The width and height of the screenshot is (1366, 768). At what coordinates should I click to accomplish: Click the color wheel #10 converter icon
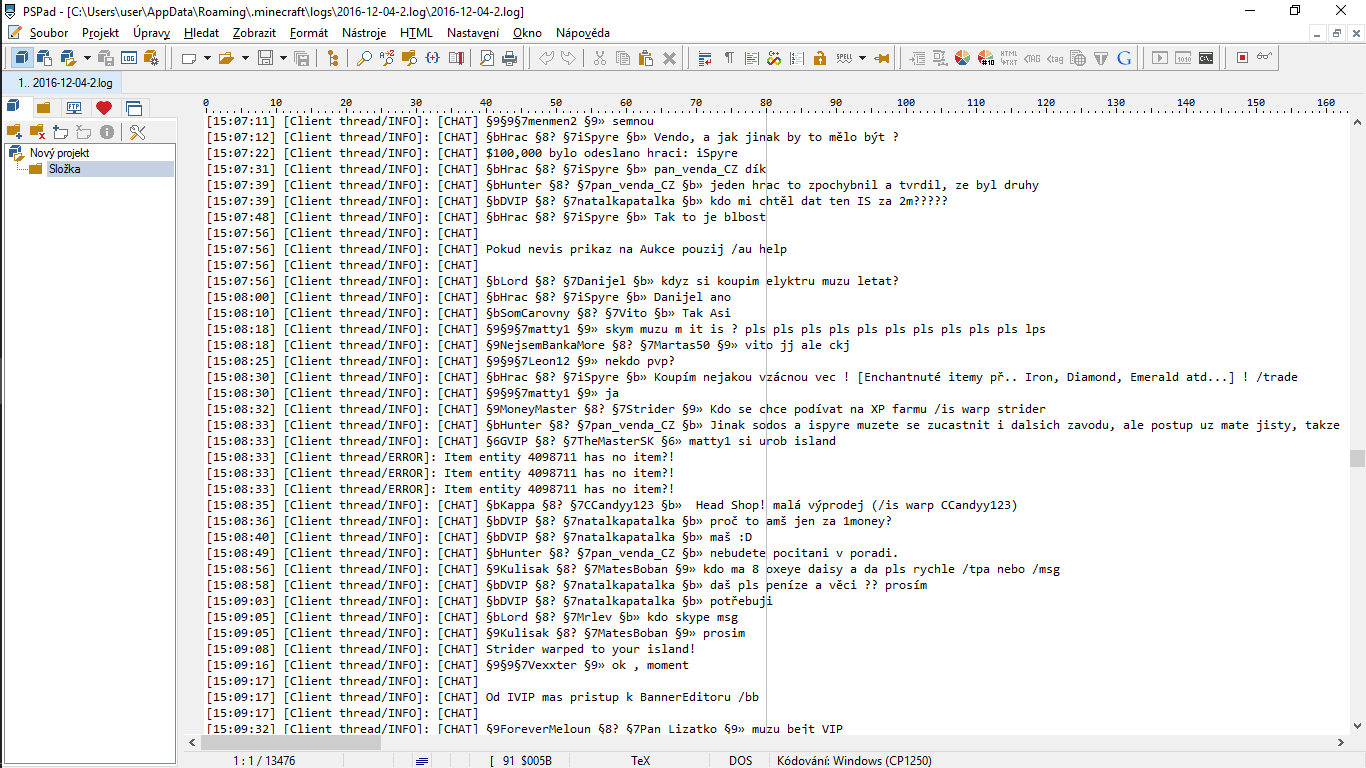pos(986,58)
